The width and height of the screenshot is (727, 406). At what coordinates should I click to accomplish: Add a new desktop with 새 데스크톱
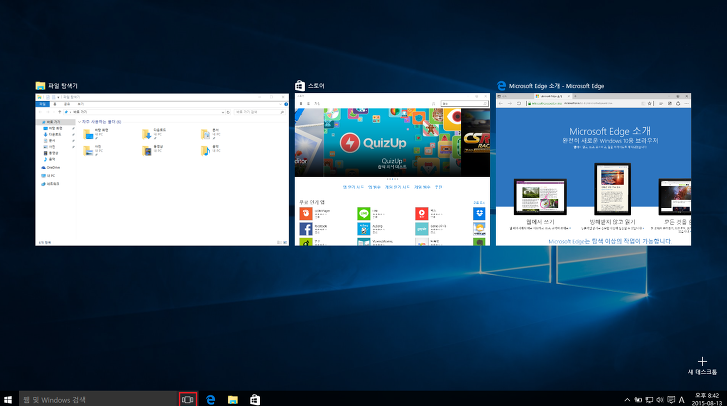point(702,366)
